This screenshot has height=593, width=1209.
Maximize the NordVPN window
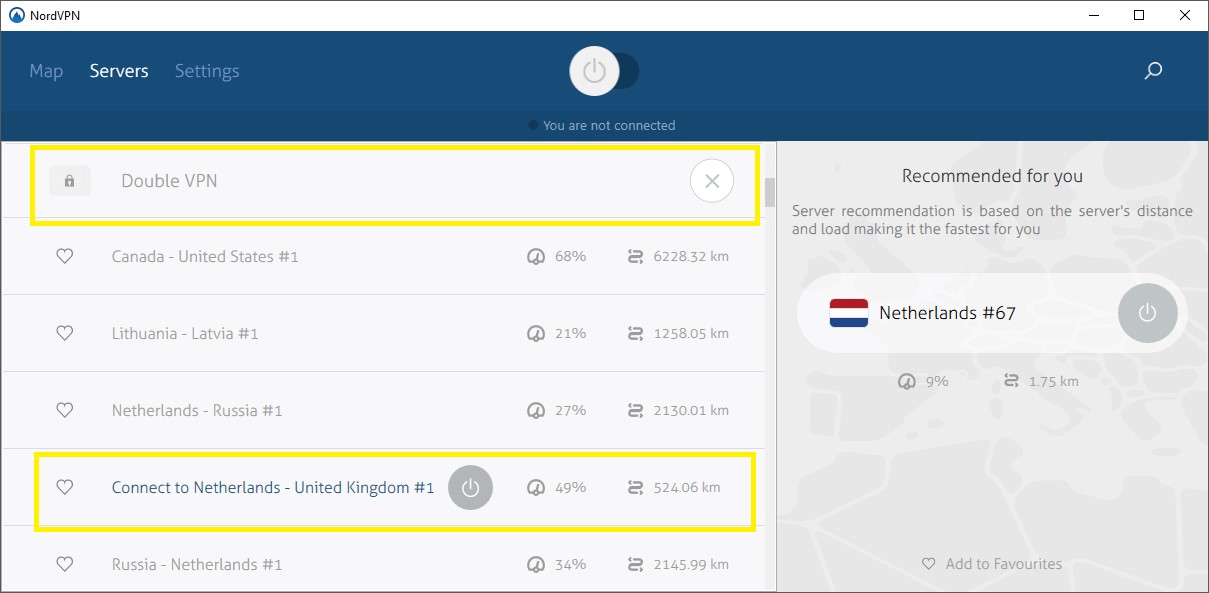tap(1139, 15)
